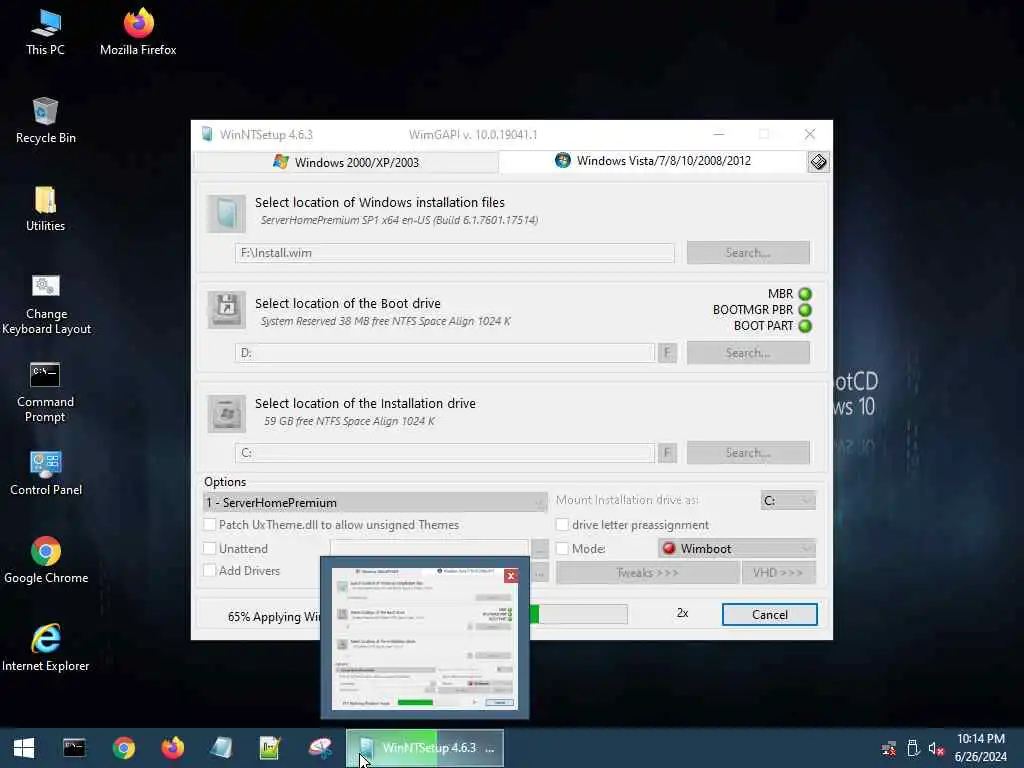1024x768 pixels.
Task: Click the WinNTSetup taskbar preview thumbnail
Action: [424, 639]
